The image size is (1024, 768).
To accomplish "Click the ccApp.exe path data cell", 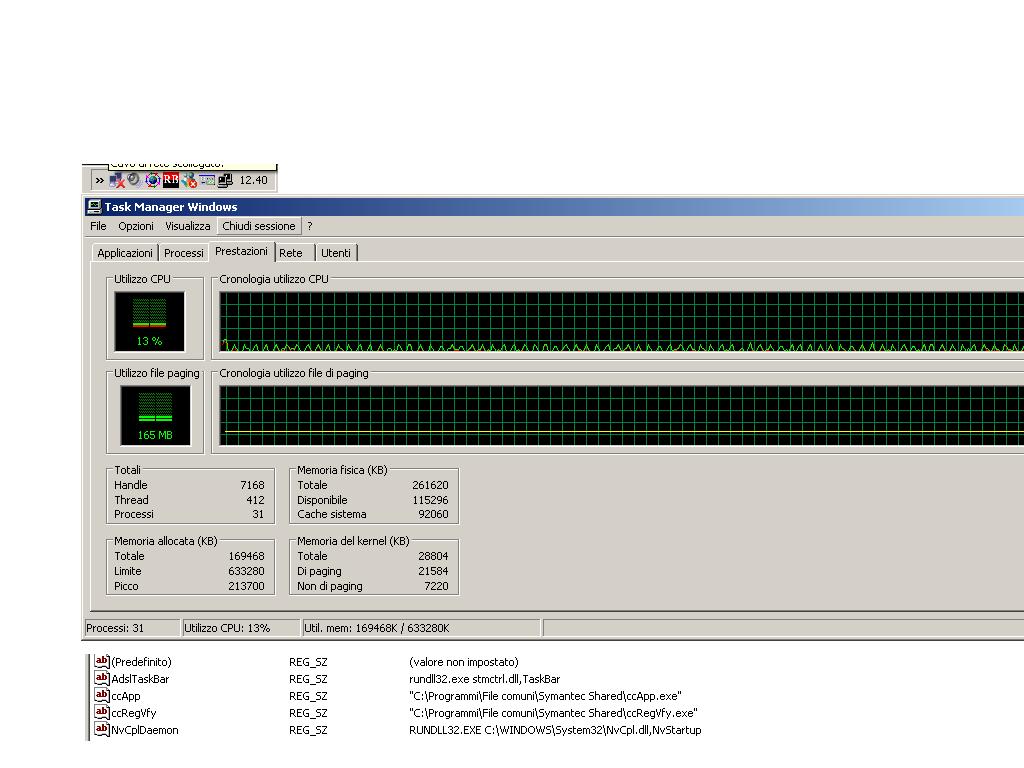I will [545, 696].
